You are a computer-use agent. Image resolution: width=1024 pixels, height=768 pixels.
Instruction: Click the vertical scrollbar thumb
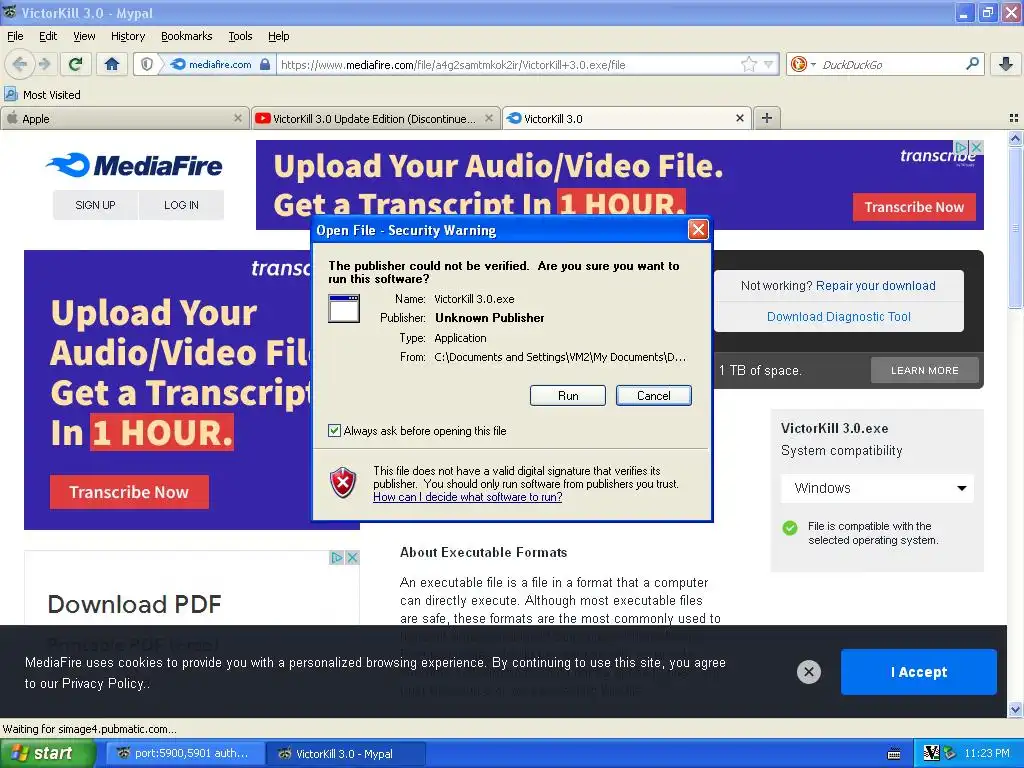(x=1015, y=227)
